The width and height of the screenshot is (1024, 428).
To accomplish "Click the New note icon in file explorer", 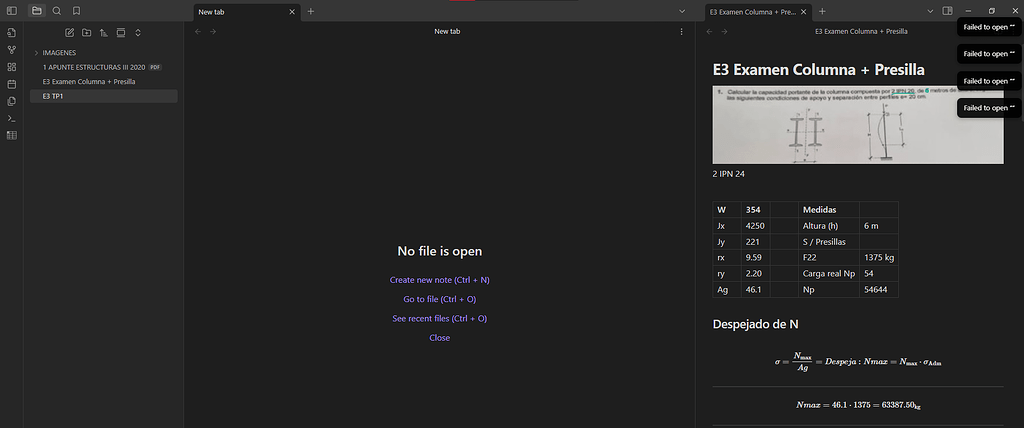I will click(70, 33).
